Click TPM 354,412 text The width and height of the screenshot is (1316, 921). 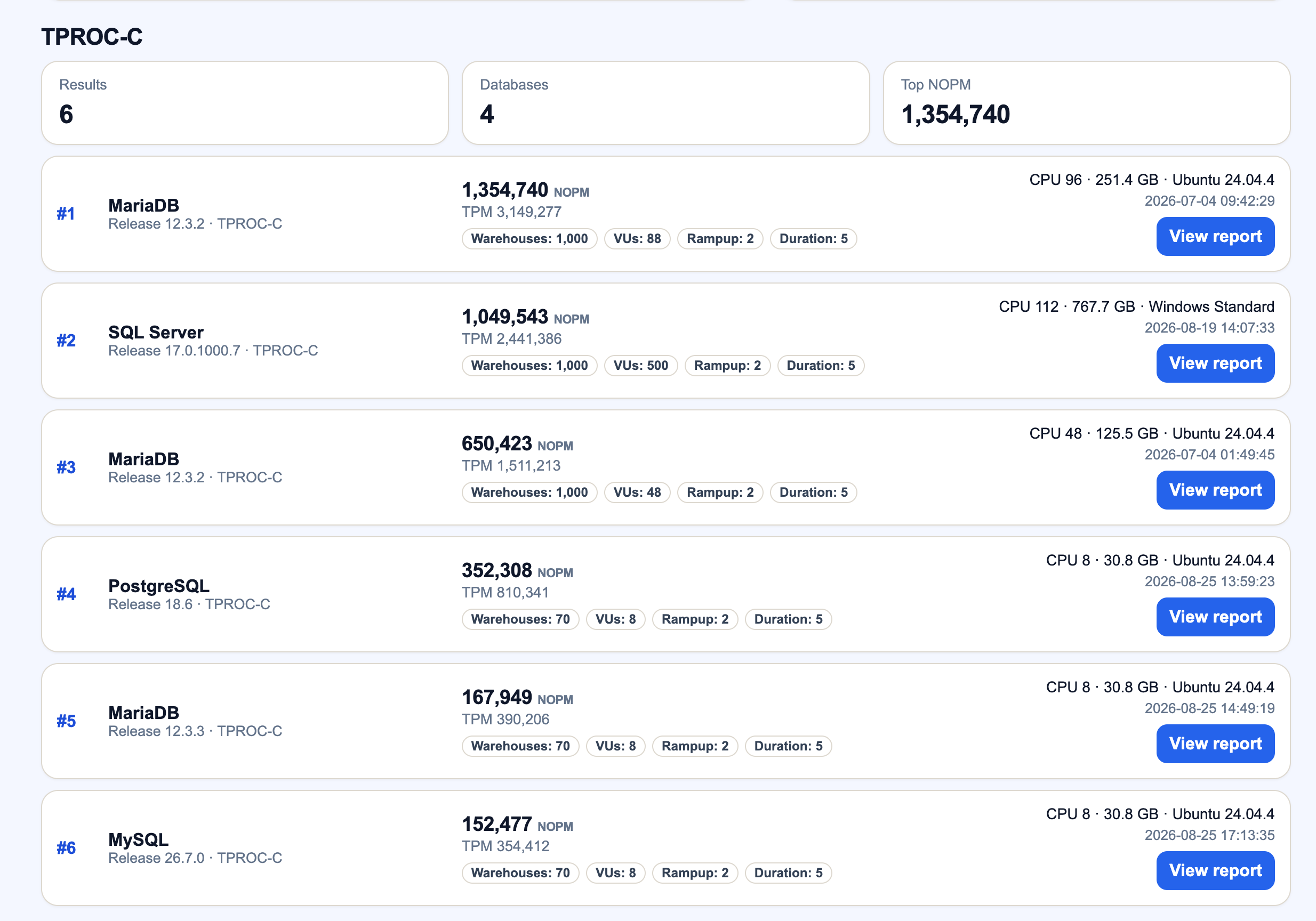point(505,846)
